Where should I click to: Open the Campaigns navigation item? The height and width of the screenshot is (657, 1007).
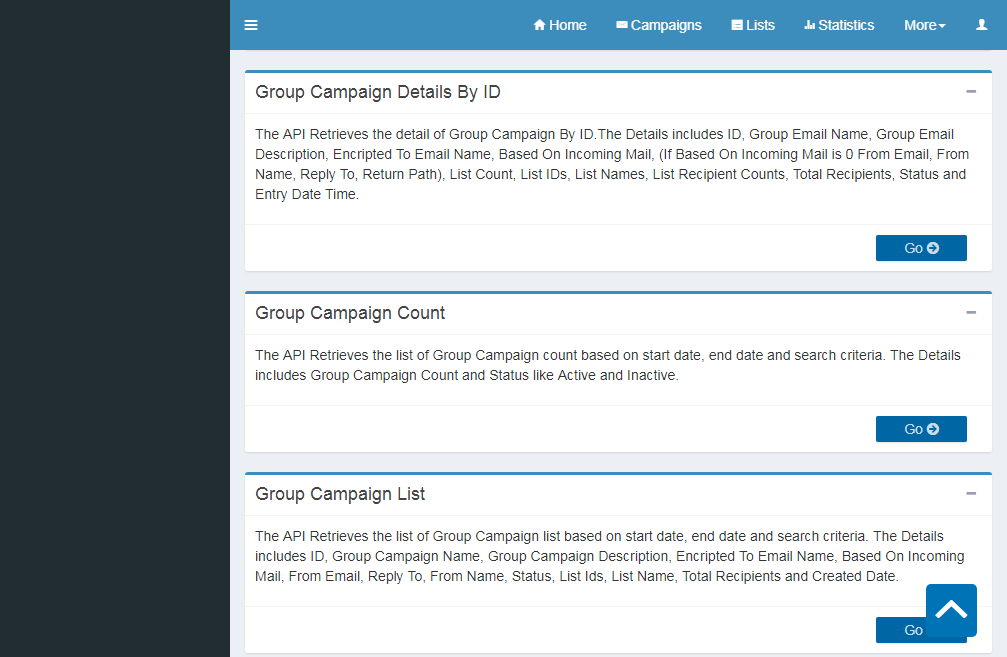pos(658,25)
